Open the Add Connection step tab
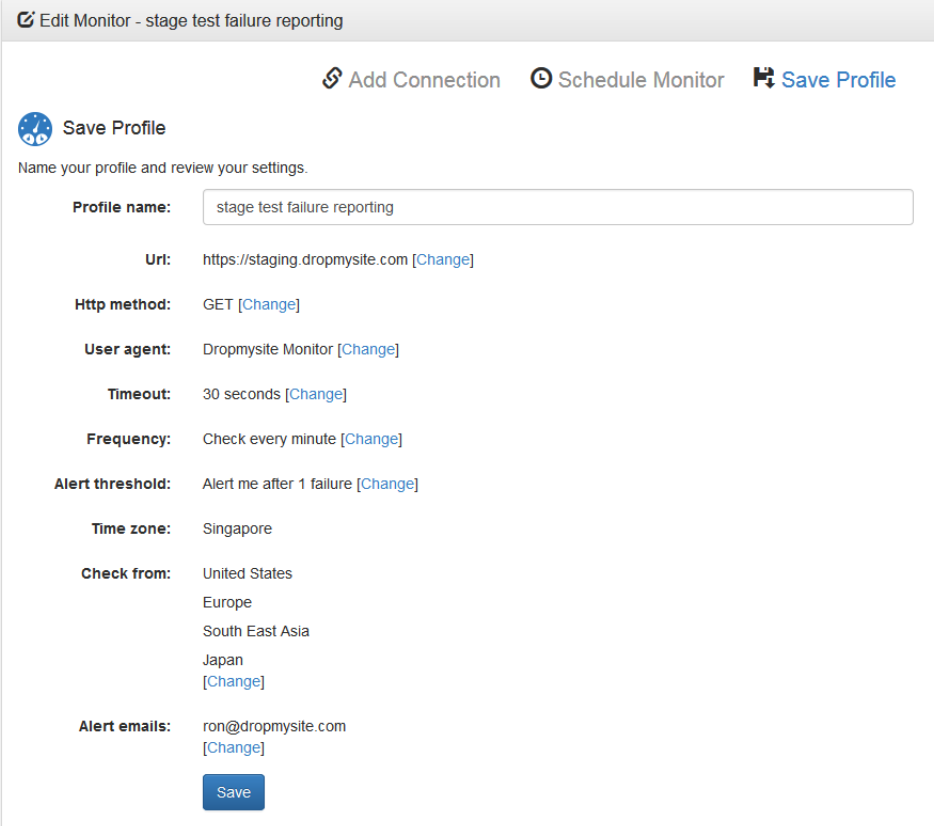 coord(424,80)
